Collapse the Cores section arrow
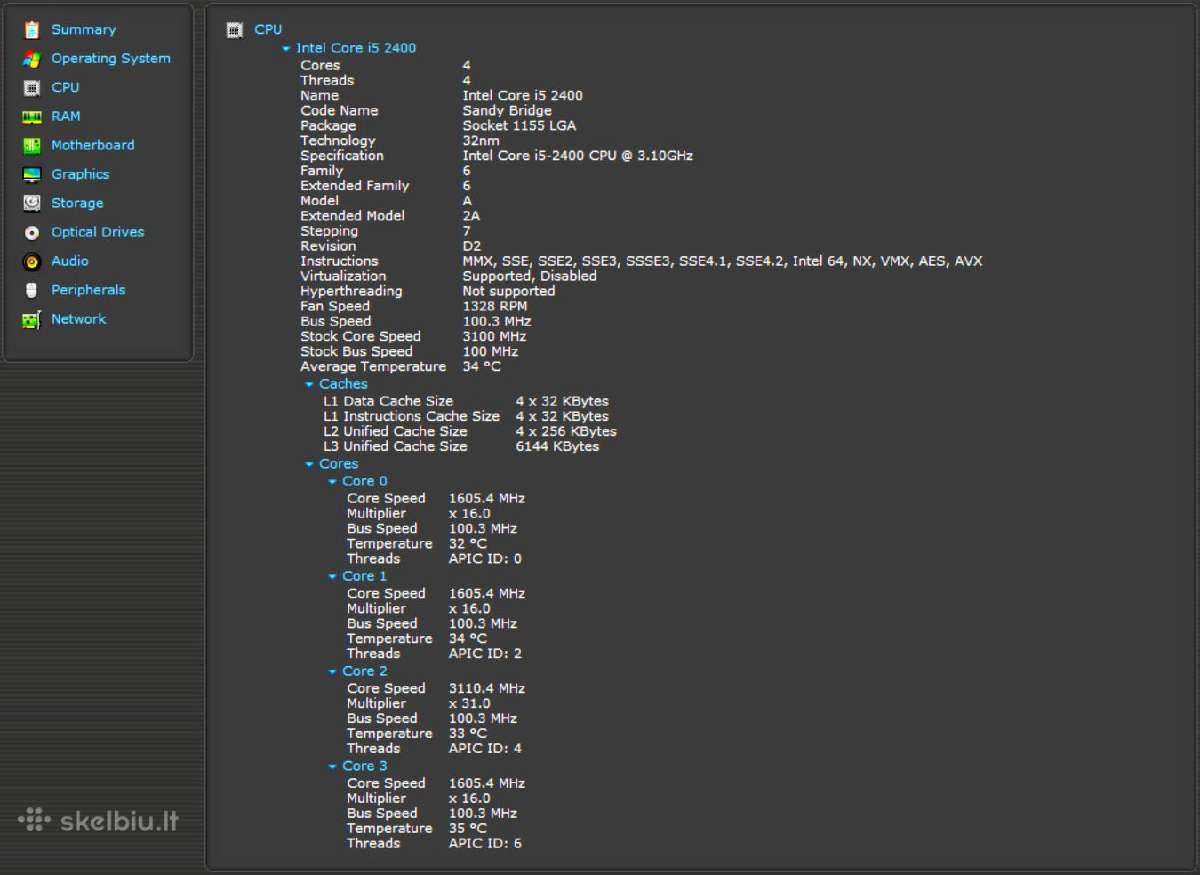 point(310,464)
